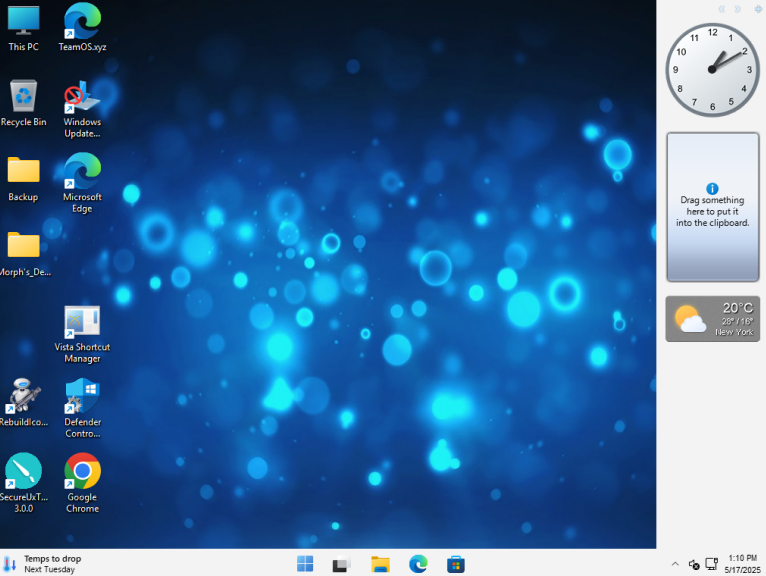Open the clock and date flyout
Screen dimensions: 766x576
coord(743,564)
